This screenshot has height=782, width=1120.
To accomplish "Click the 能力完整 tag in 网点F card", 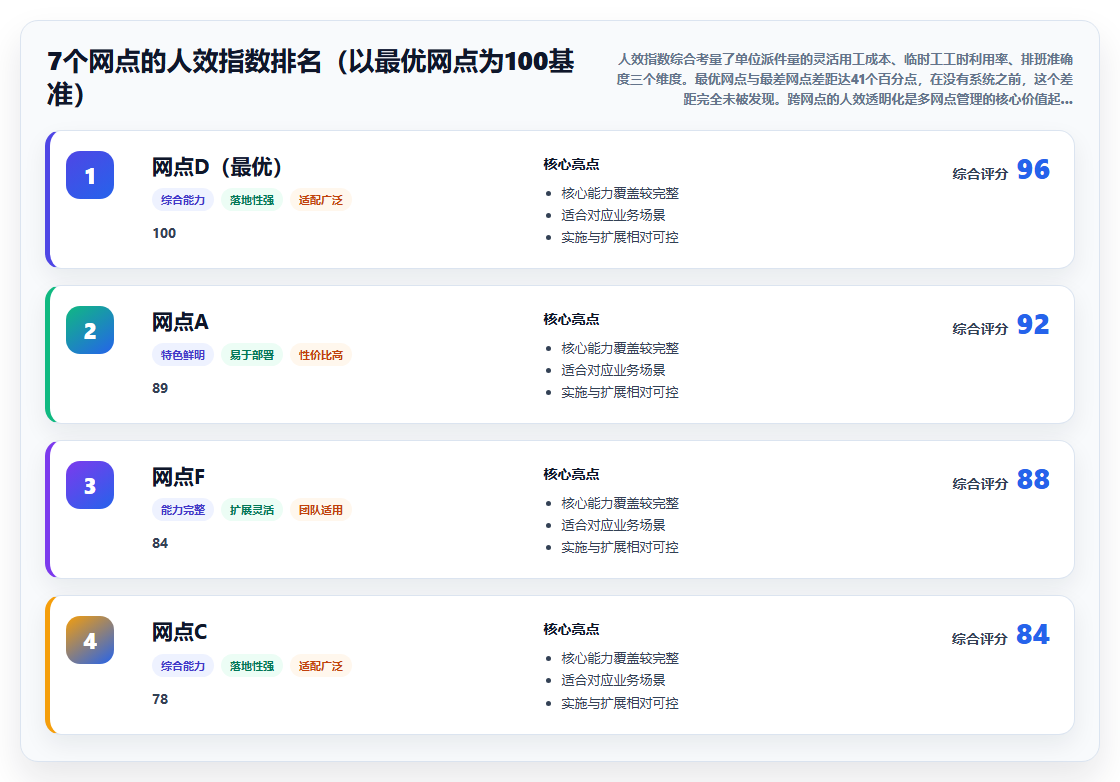I will tap(183, 510).
